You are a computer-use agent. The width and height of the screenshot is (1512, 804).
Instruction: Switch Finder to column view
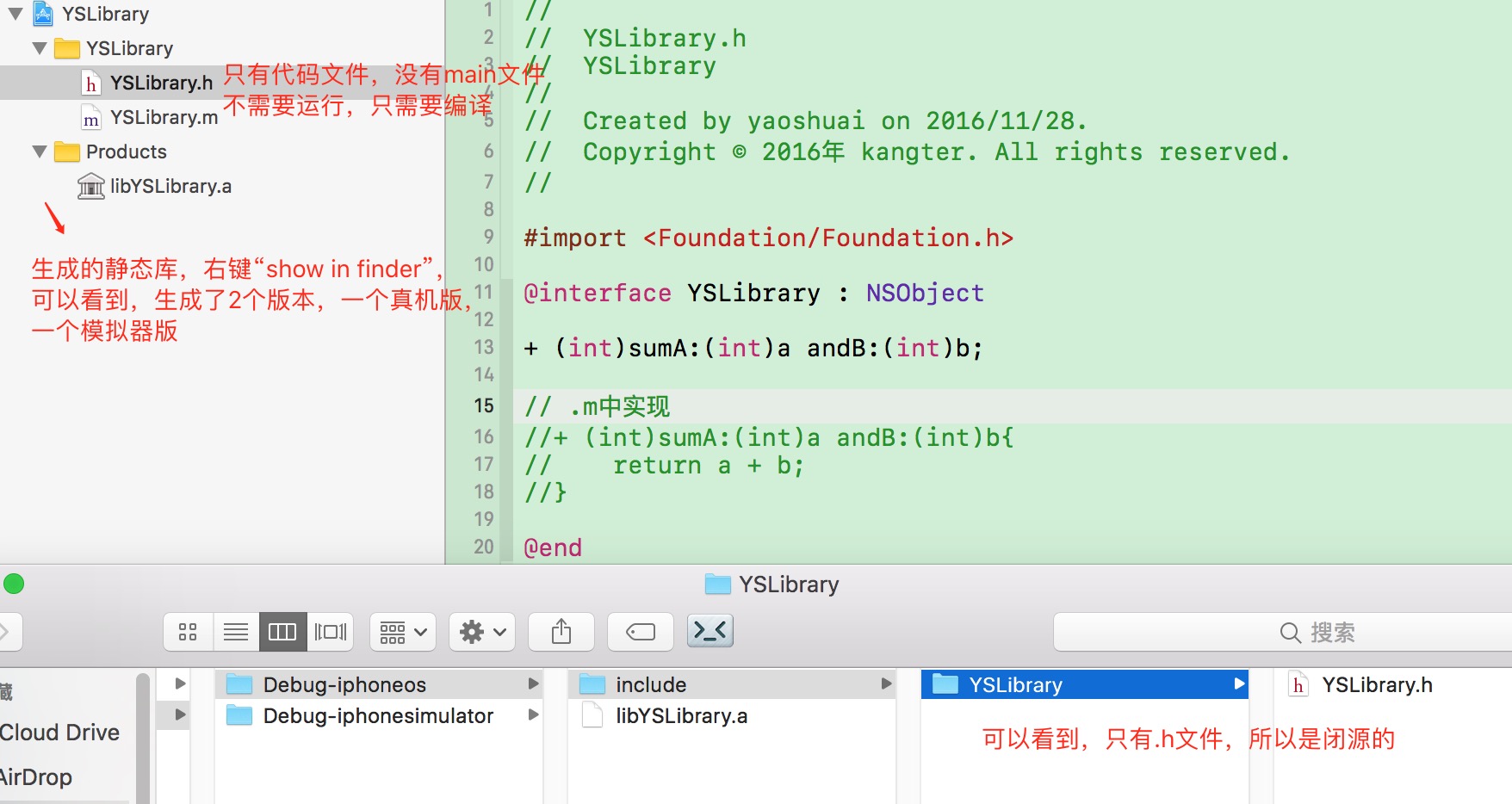pos(282,632)
